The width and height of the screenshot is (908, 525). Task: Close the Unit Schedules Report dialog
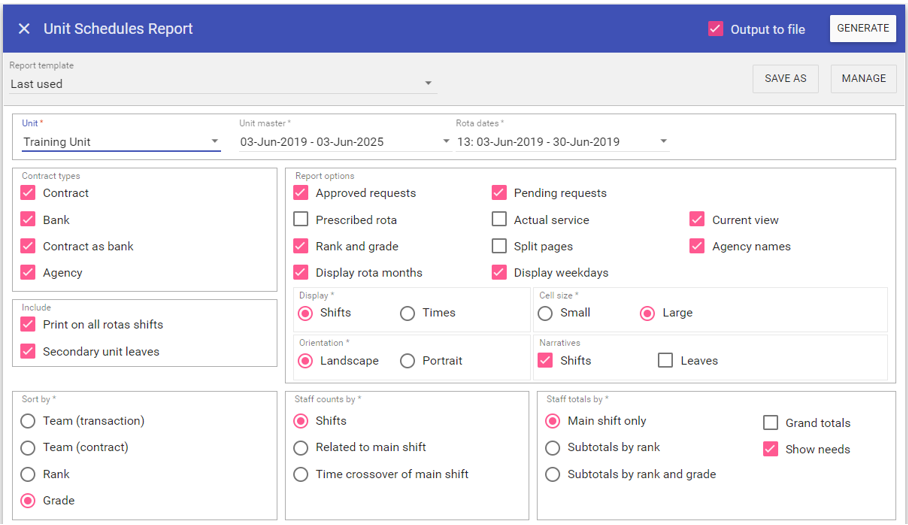24,29
